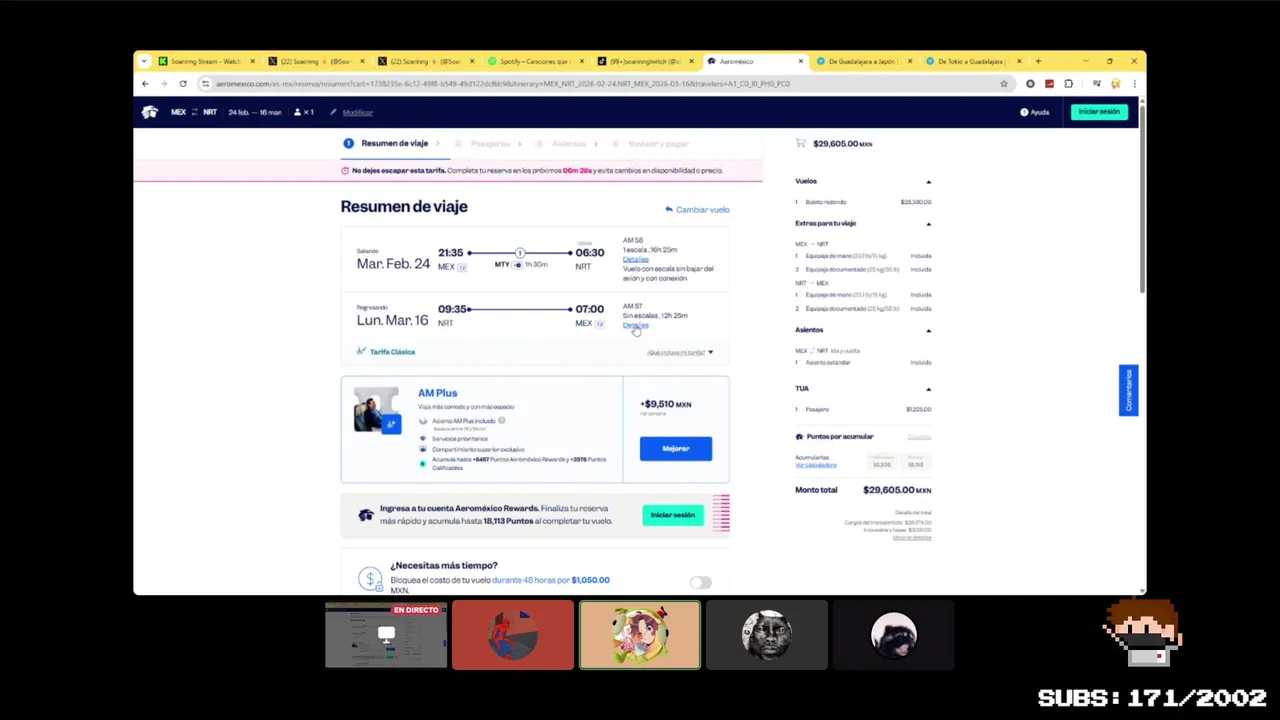Click the Asiento estándar row
1280x720 pixels.
(x=863, y=362)
